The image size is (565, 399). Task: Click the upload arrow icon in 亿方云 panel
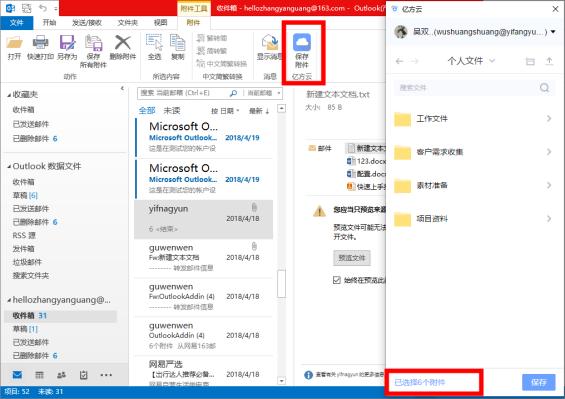[549, 61]
